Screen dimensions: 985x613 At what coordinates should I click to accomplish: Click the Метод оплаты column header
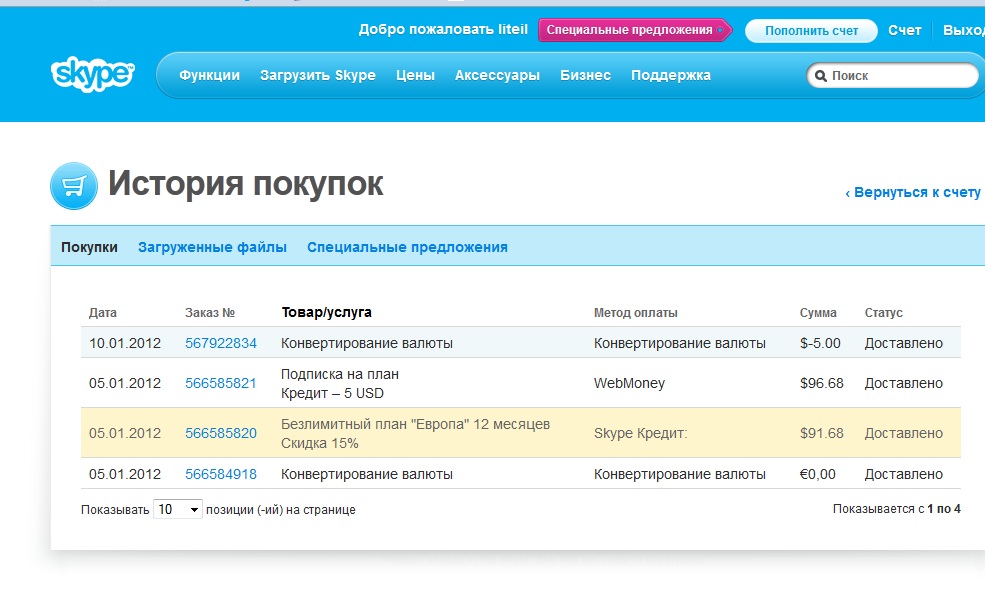[636, 312]
